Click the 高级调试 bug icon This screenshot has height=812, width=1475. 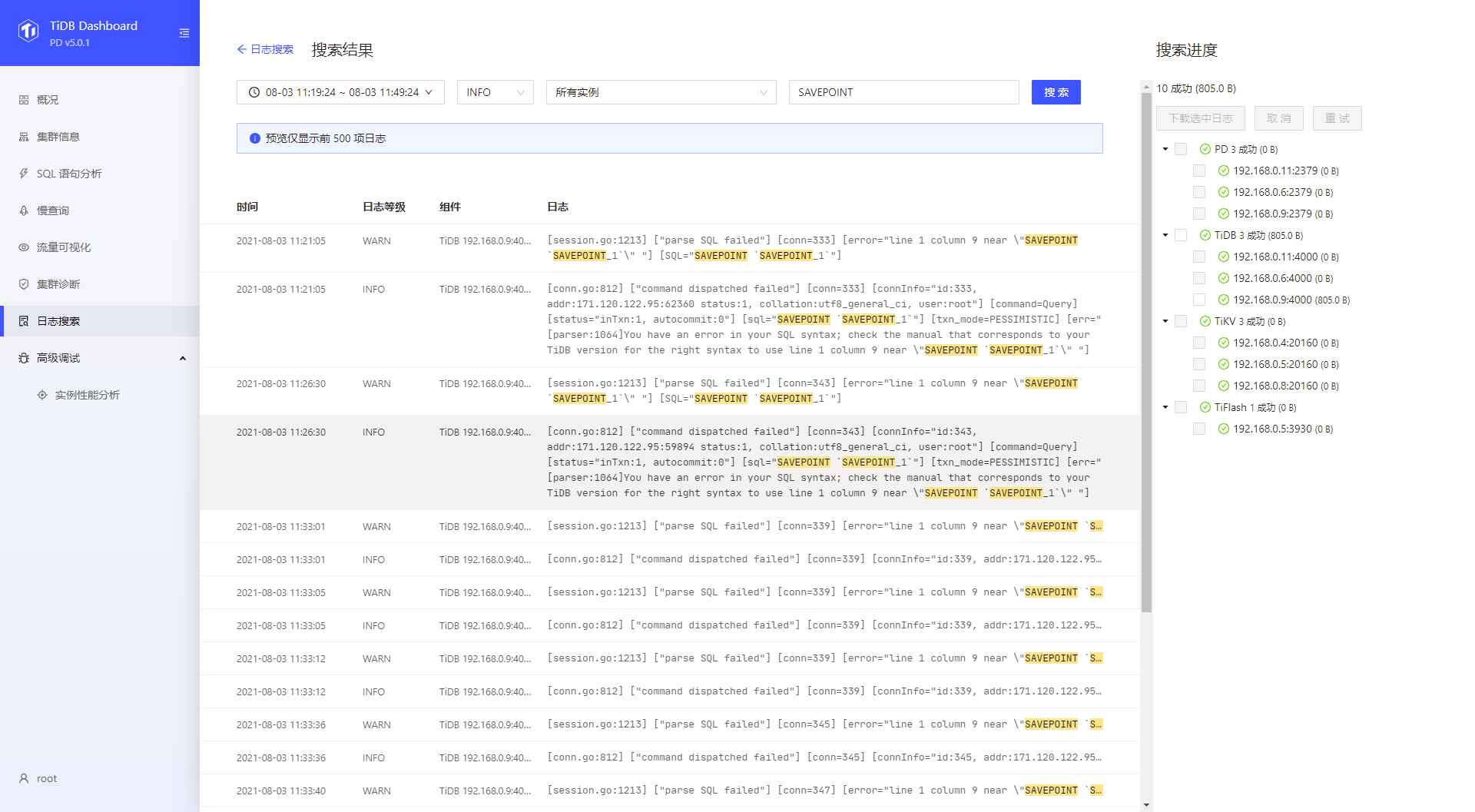(24, 358)
